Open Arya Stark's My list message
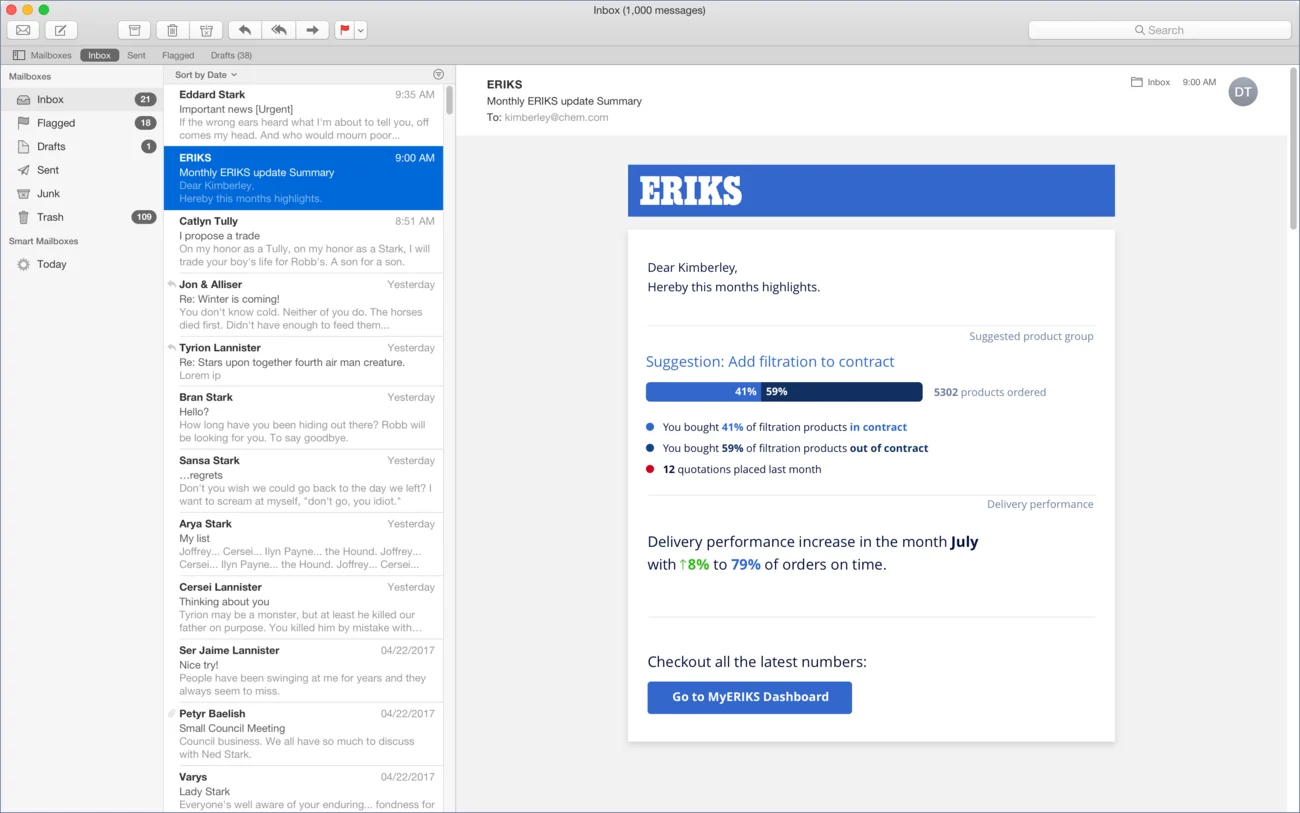This screenshot has height=813, width=1300. click(x=303, y=544)
